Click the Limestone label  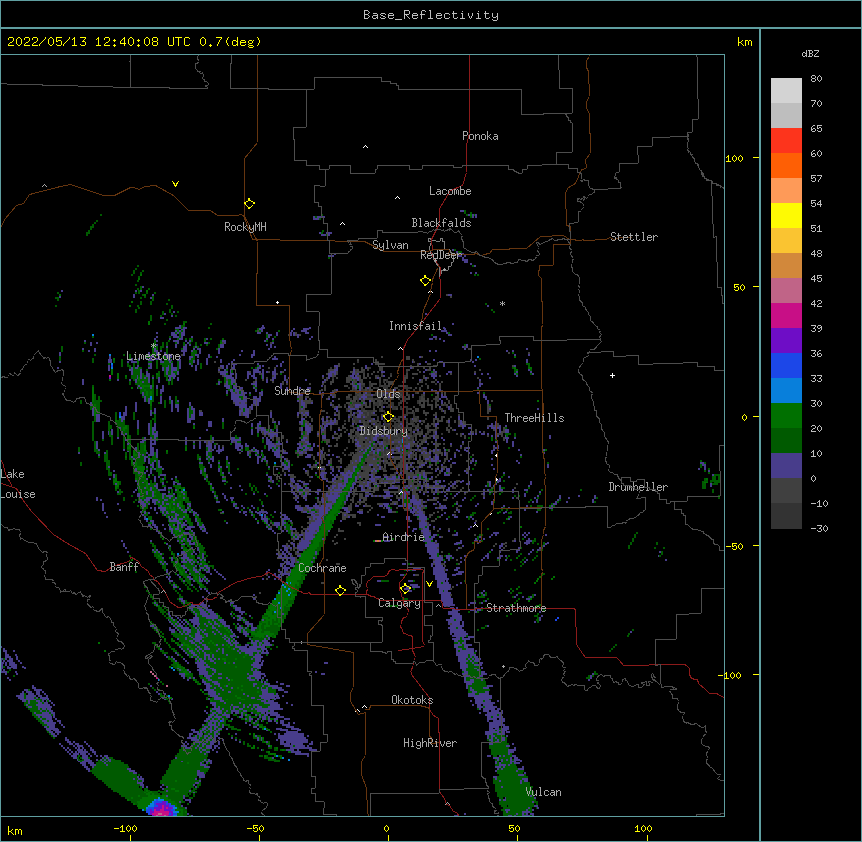(153, 356)
